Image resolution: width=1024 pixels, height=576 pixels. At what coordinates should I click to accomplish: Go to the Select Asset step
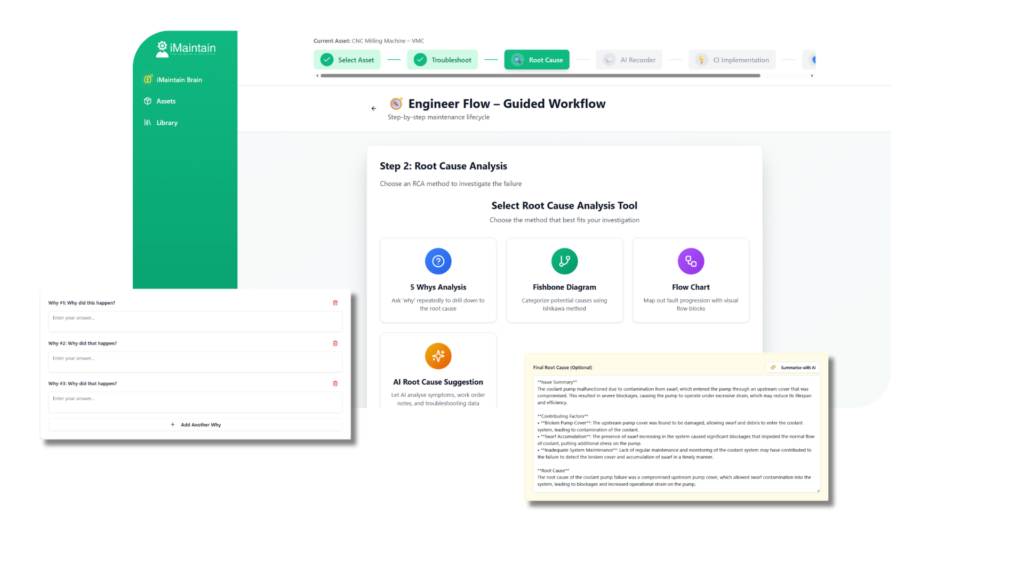click(x=347, y=60)
